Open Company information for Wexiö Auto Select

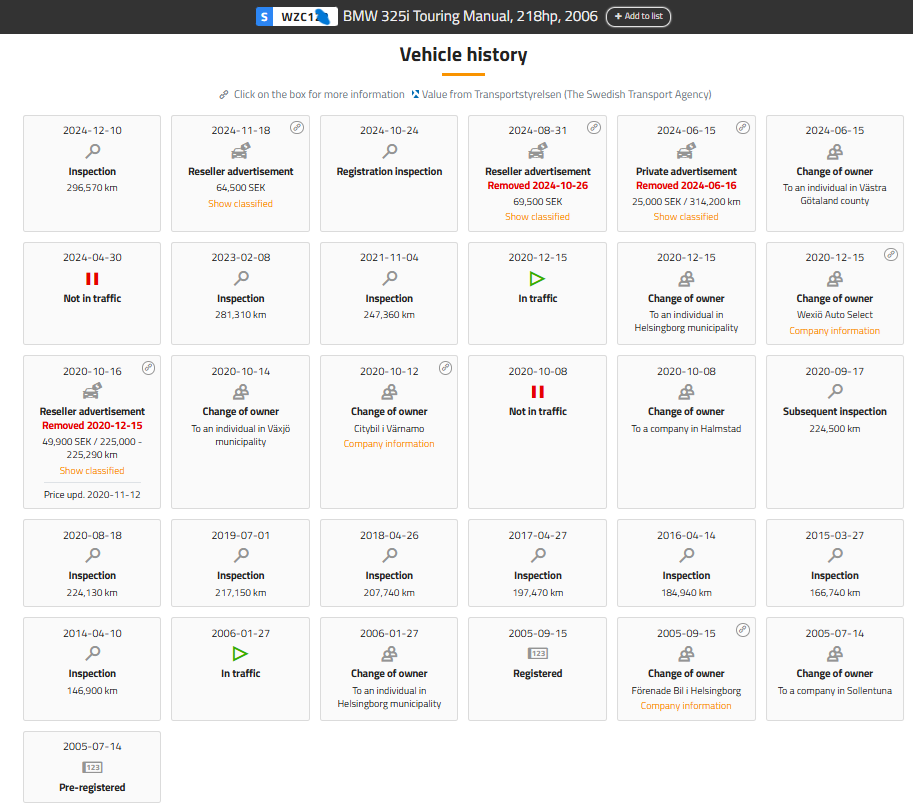834,331
